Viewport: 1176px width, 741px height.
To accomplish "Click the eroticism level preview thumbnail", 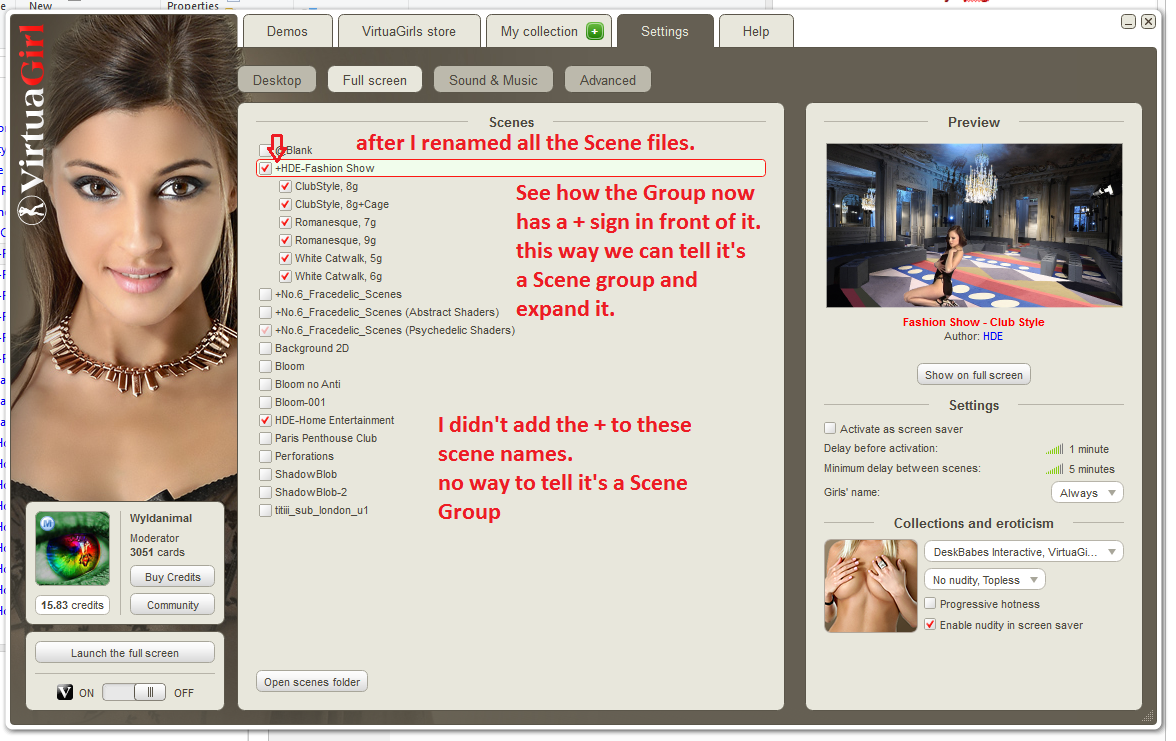I will 871,586.
